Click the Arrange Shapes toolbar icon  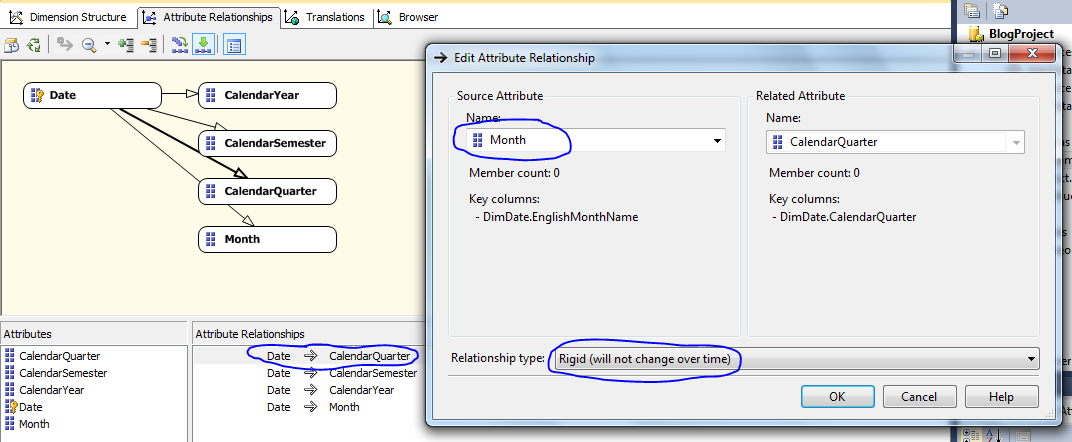pos(181,45)
